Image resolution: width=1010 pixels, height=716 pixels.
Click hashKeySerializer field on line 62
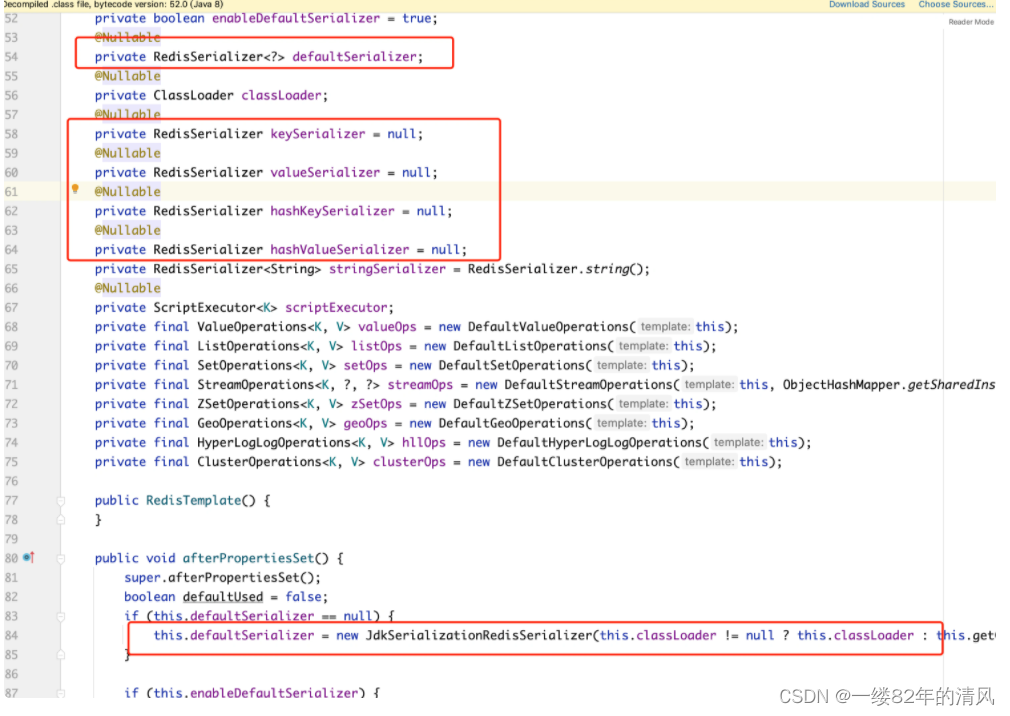(332, 211)
